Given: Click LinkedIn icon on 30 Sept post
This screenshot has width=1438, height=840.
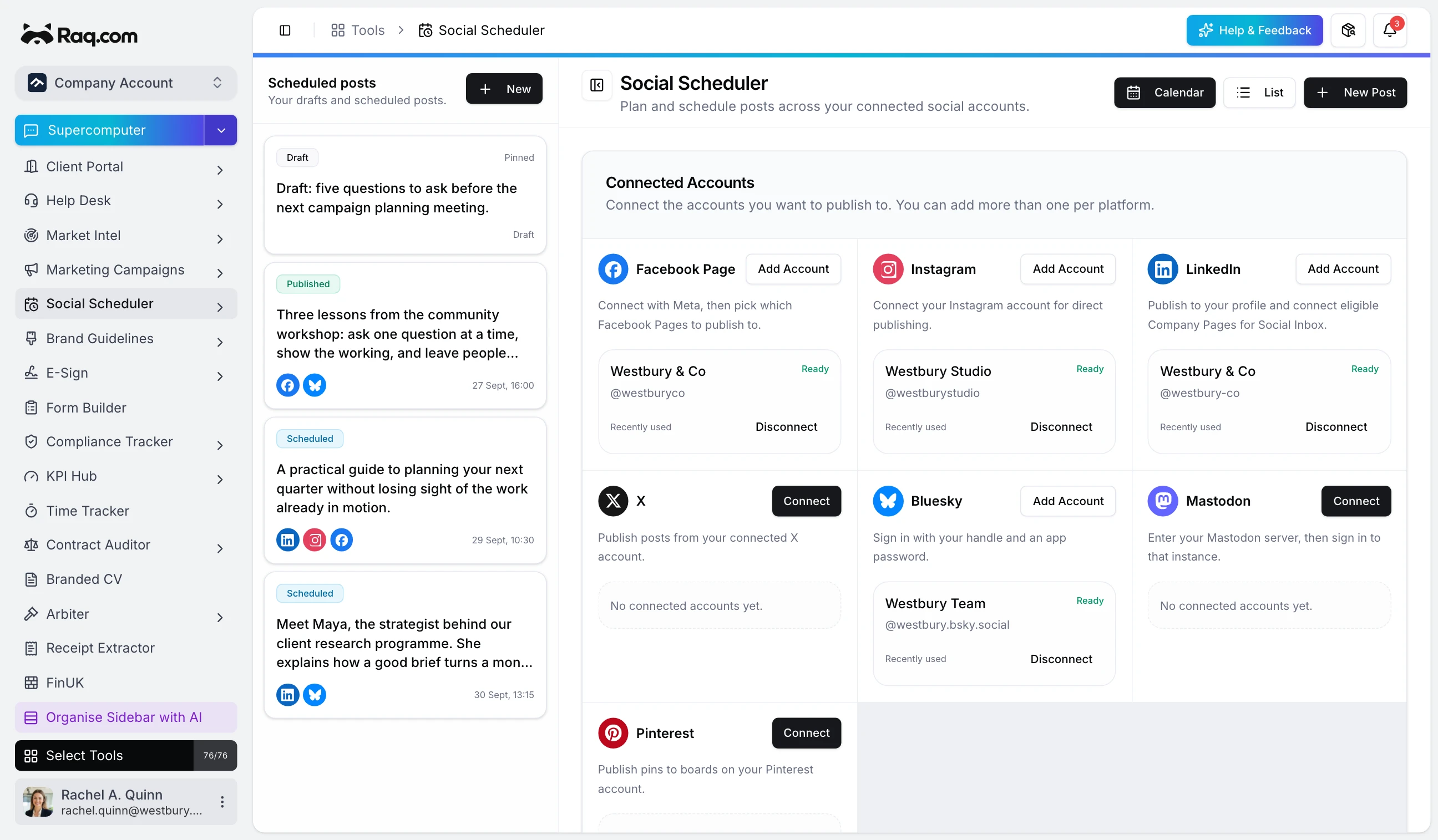Looking at the screenshot, I should click(x=287, y=694).
